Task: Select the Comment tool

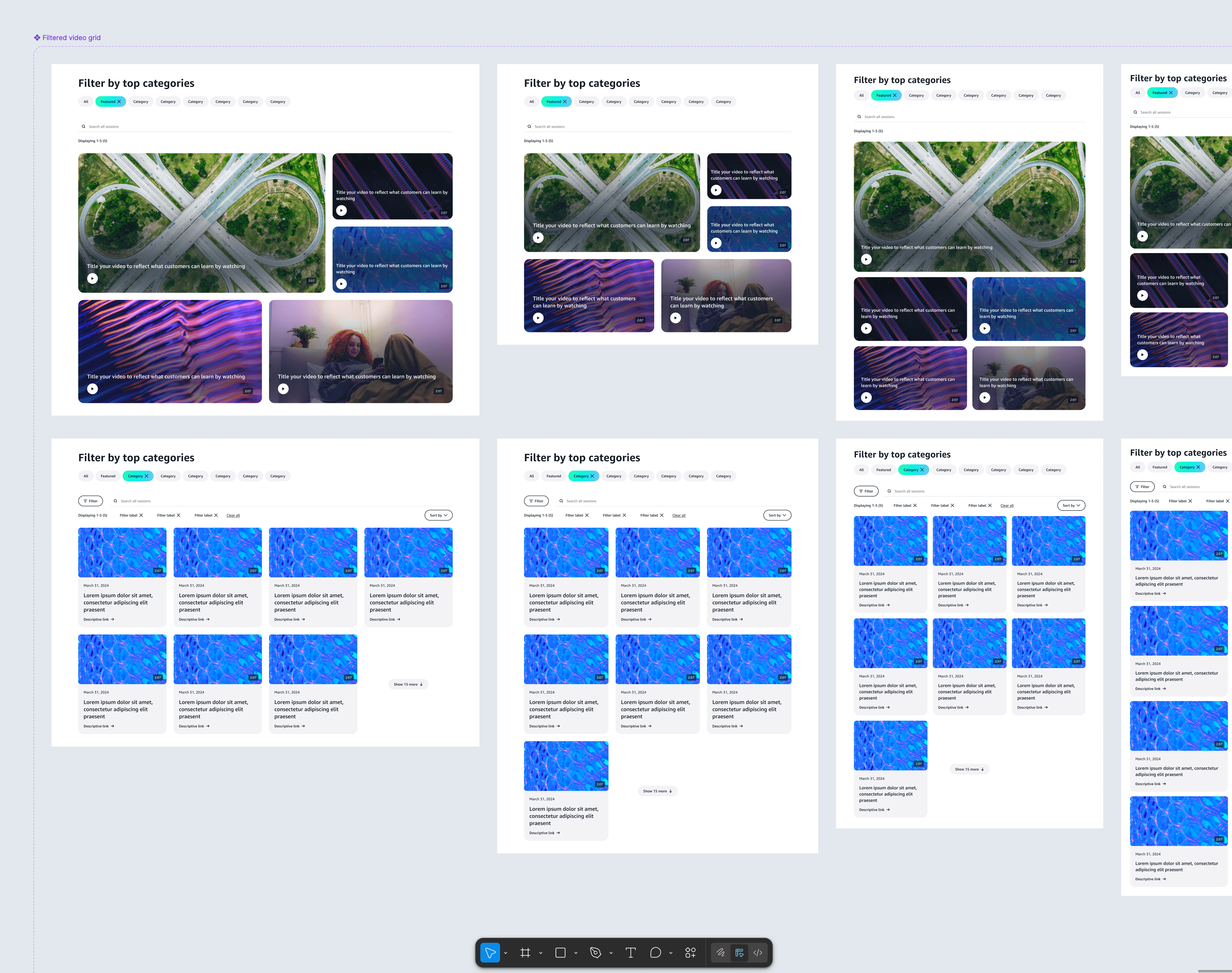Action: [x=655, y=952]
